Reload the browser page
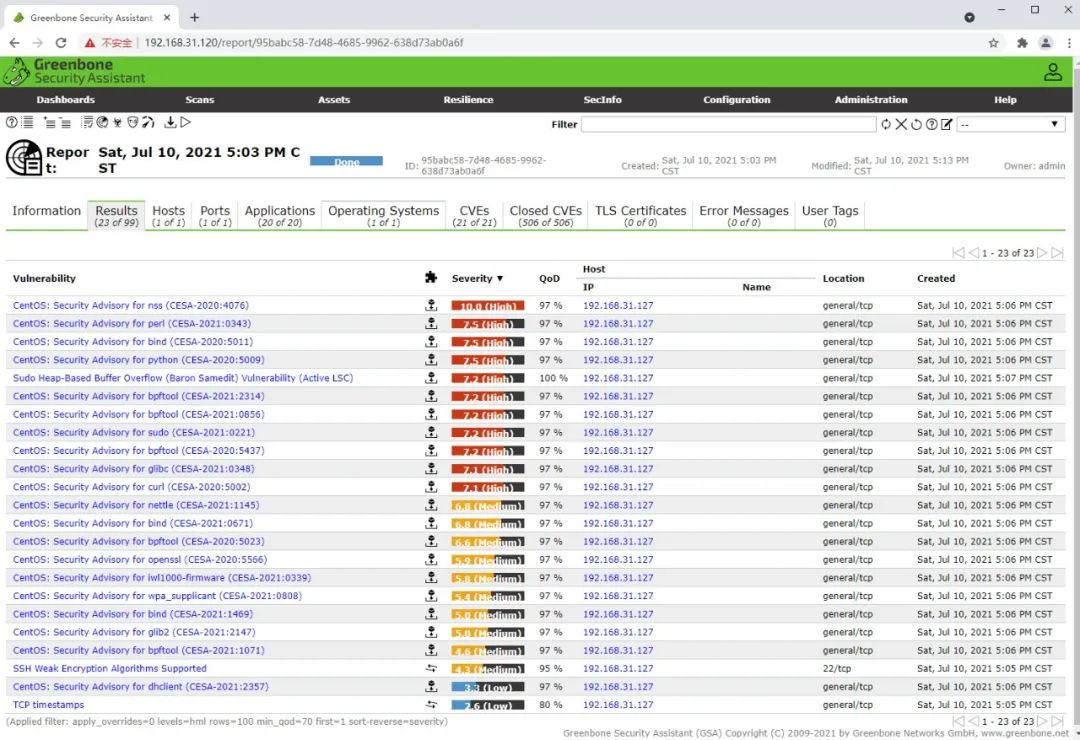 point(61,43)
